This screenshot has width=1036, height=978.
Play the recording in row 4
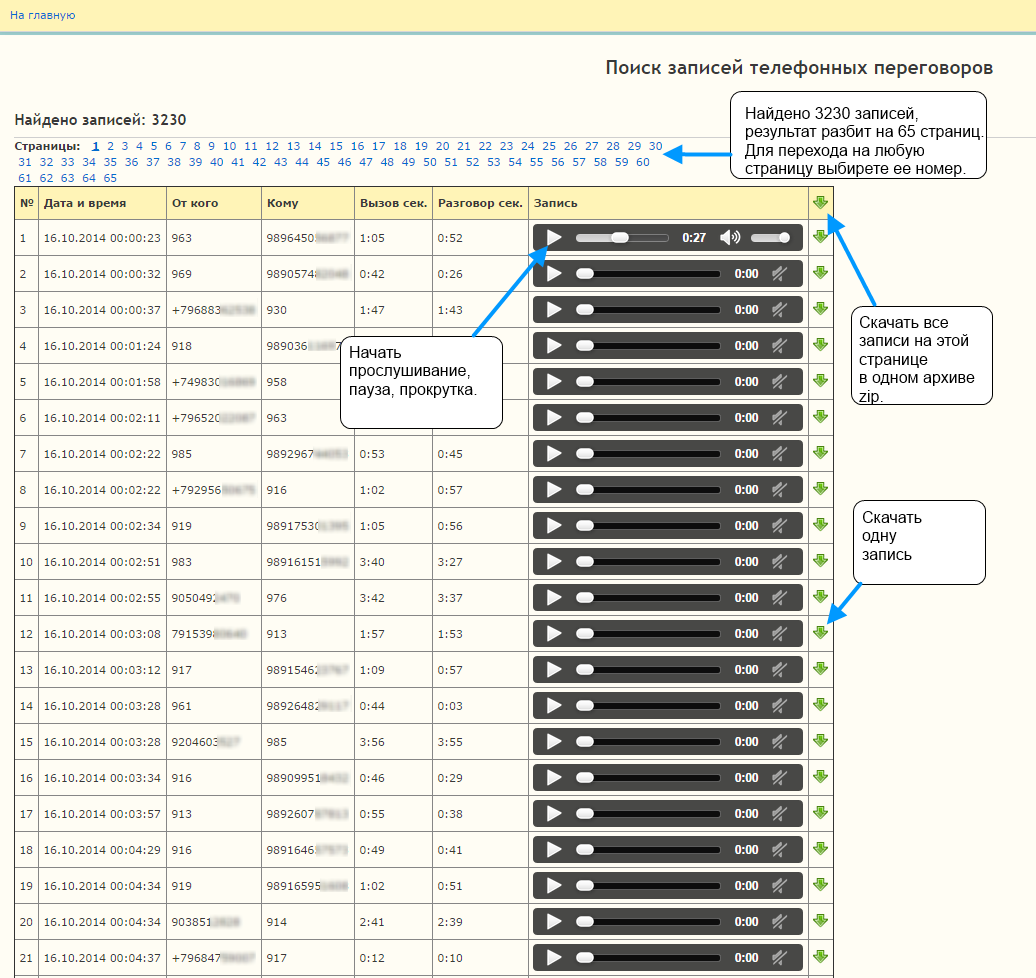pyautogui.click(x=554, y=346)
